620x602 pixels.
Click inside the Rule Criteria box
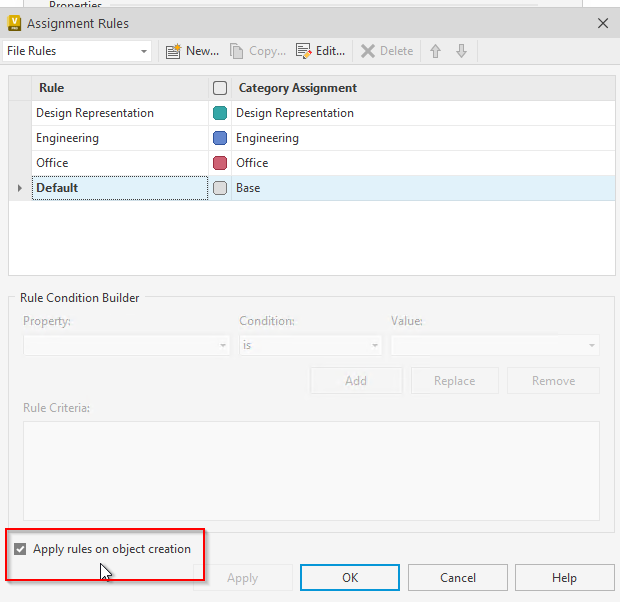click(311, 471)
